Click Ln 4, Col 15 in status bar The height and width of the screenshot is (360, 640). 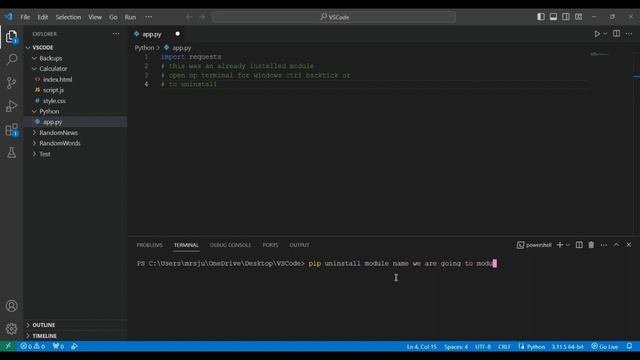click(x=422, y=347)
